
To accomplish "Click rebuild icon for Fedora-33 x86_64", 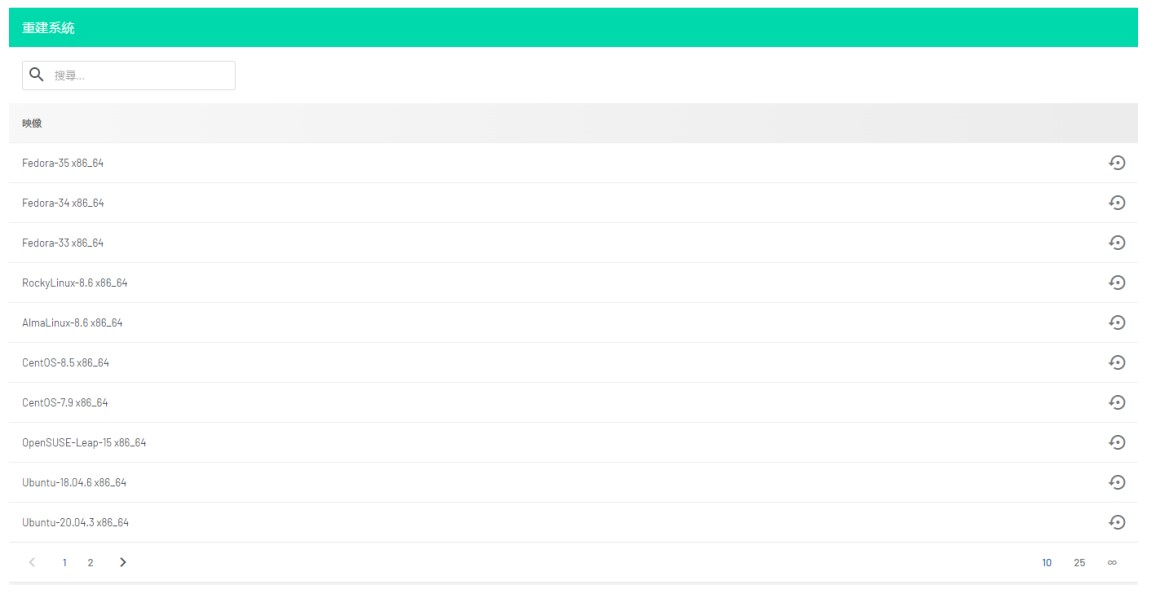I will (1118, 243).
